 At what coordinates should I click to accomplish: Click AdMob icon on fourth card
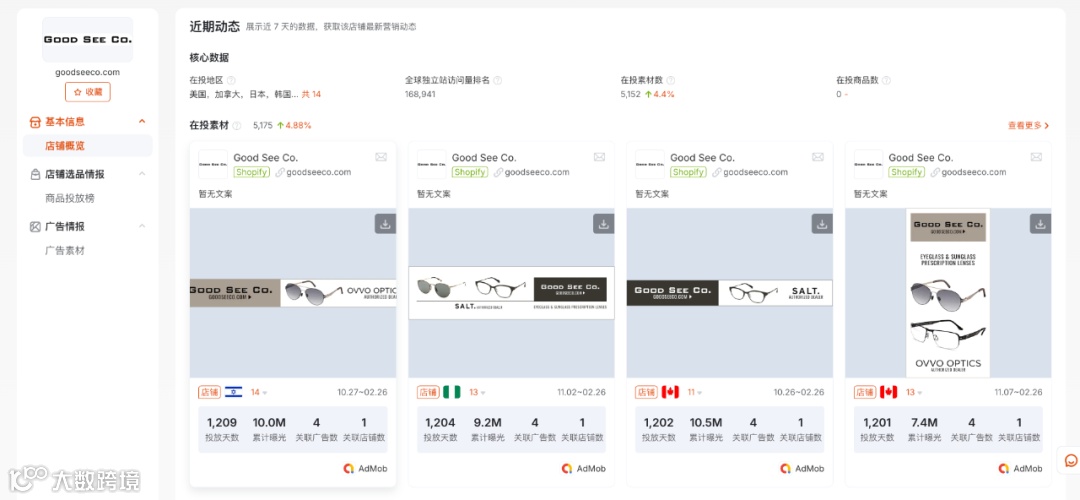pos(1004,468)
